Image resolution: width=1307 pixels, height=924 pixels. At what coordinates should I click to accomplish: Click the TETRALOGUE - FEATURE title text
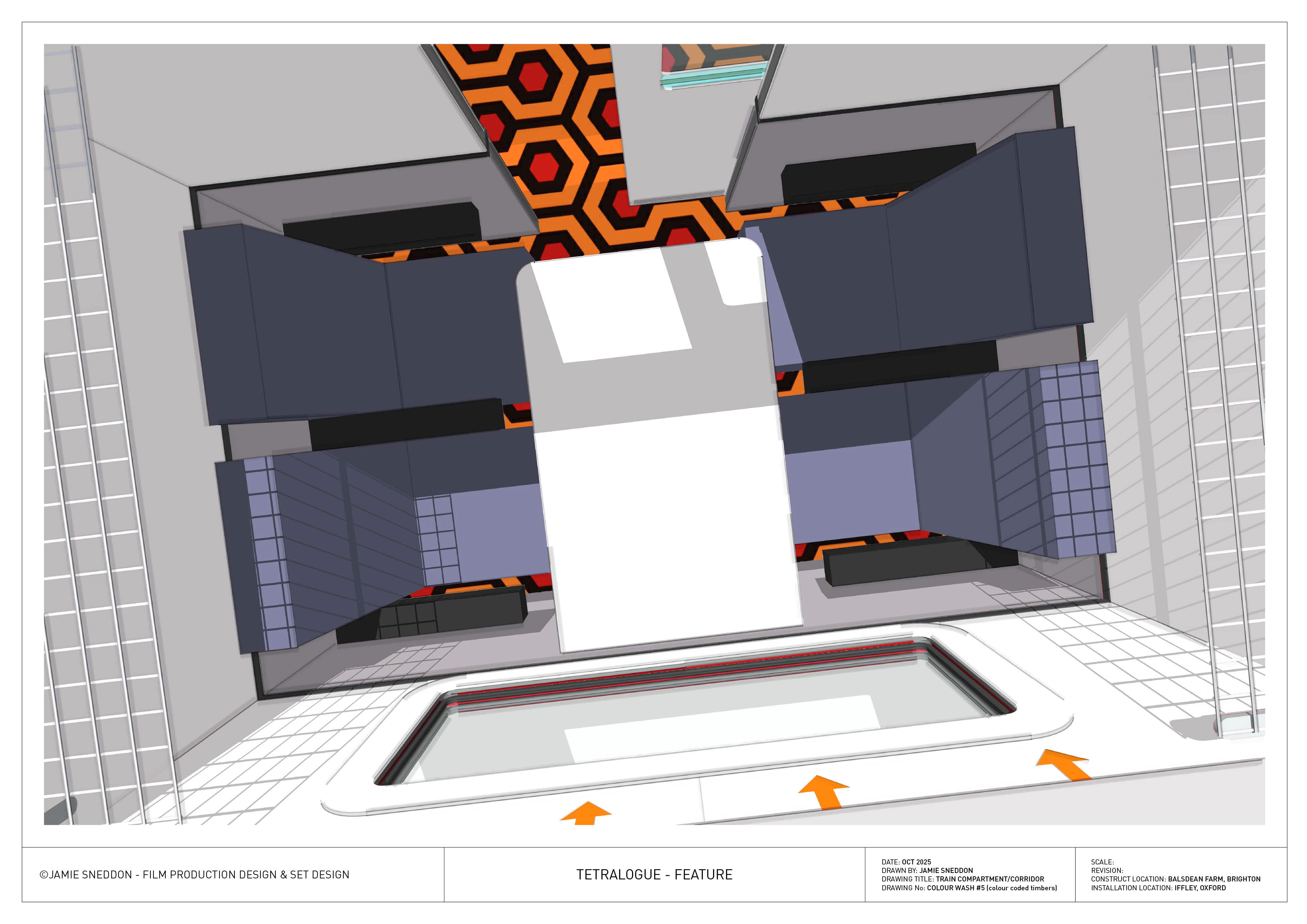(x=654, y=874)
